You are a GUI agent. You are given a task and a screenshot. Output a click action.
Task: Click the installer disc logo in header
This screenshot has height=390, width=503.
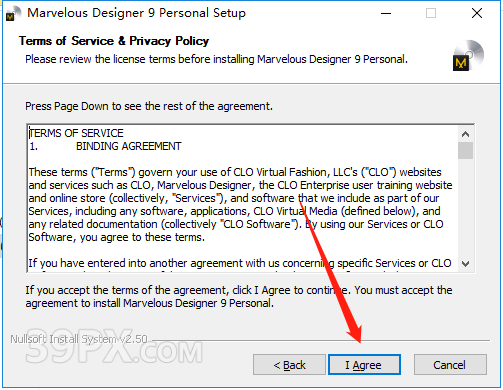tap(468, 55)
